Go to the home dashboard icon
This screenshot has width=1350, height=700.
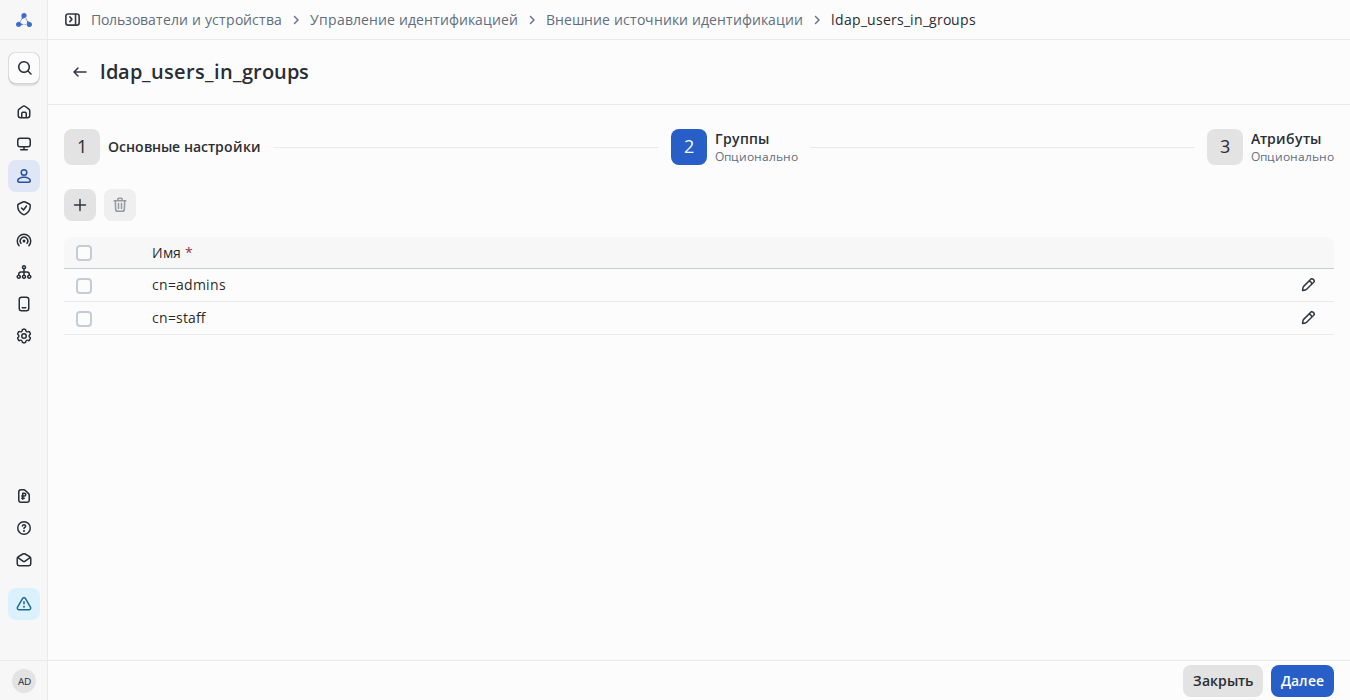tap(24, 112)
